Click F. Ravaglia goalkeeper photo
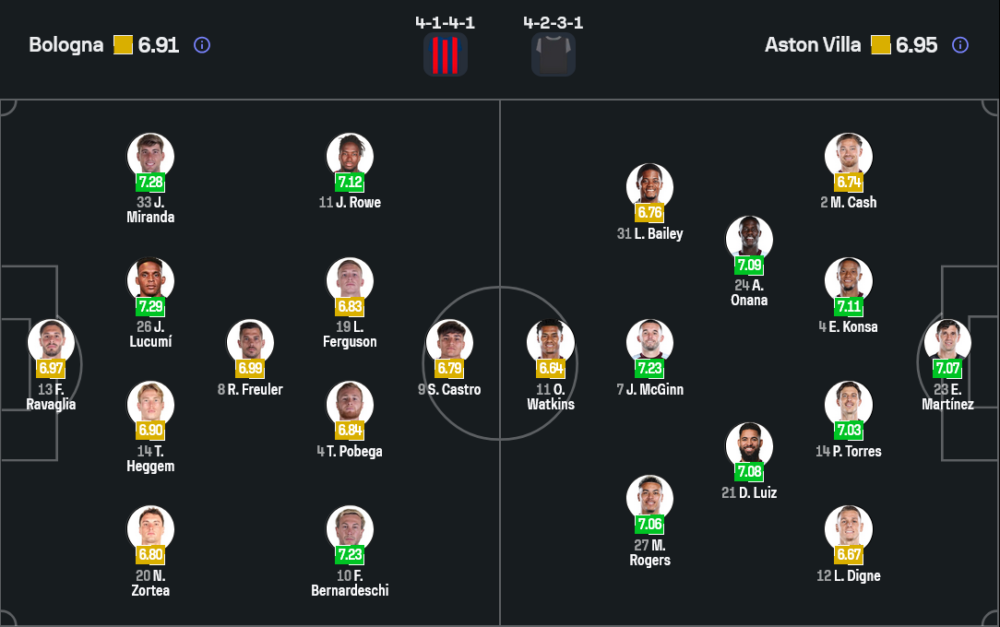This screenshot has width=1000, height=627. 51,342
